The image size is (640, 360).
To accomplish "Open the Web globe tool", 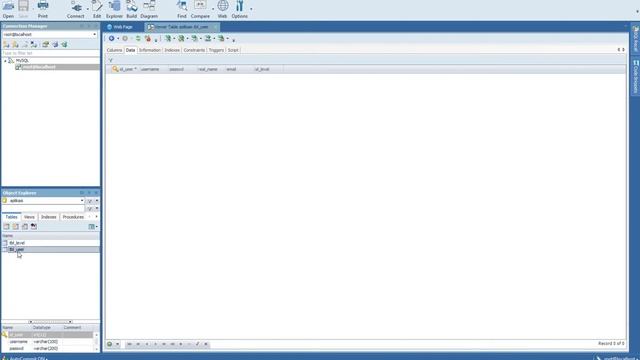I will (222, 9).
